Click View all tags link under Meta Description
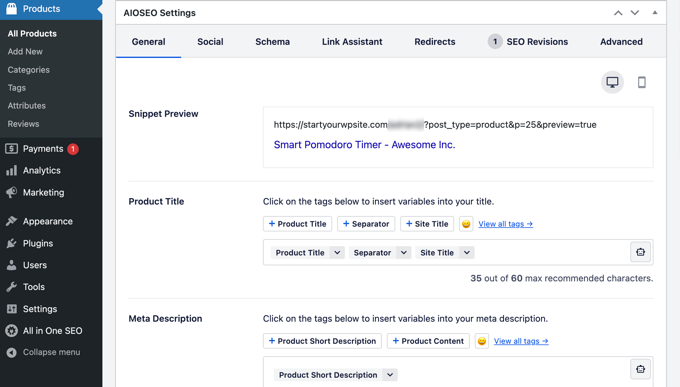 coord(521,341)
